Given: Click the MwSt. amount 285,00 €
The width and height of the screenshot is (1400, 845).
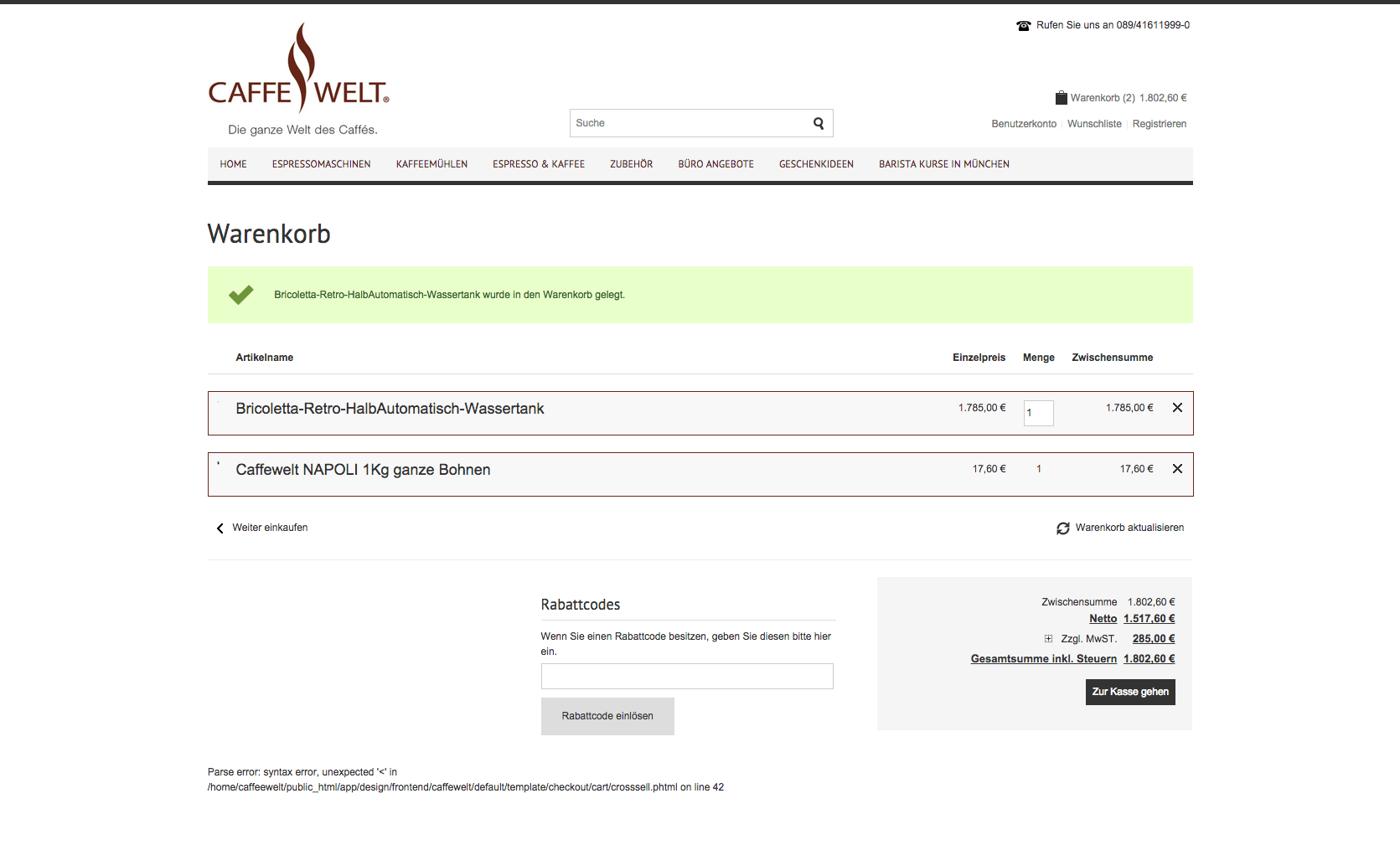Looking at the screenshot, I should click(x=1154, y=639).
